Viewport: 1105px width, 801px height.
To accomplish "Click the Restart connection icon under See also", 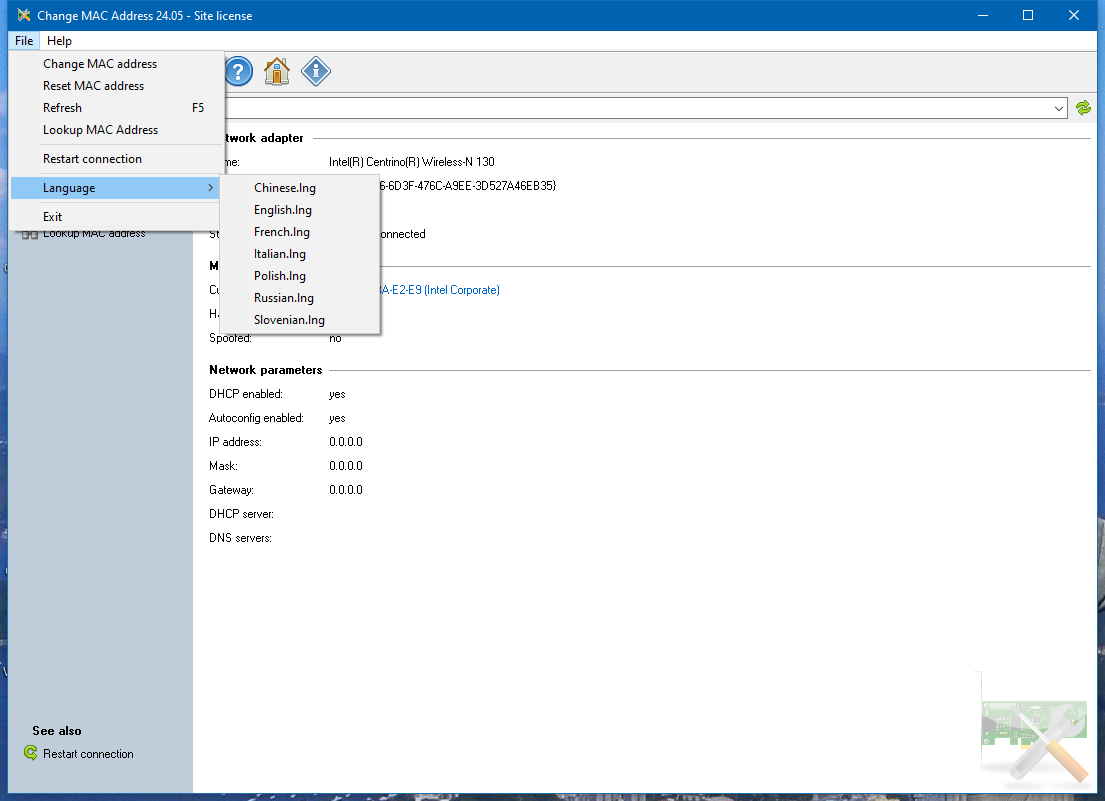I will click(30, 753).
